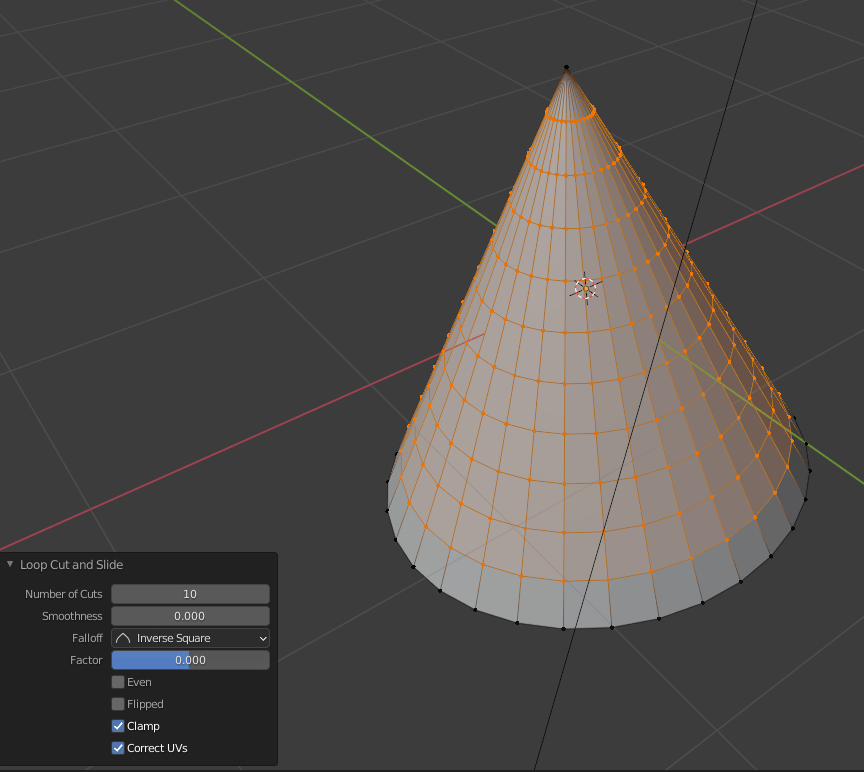This screenshot has height=772, width=864.
Task: Collapse the Loop Cut and Slide panel
Action: click(x=10, y=564)
